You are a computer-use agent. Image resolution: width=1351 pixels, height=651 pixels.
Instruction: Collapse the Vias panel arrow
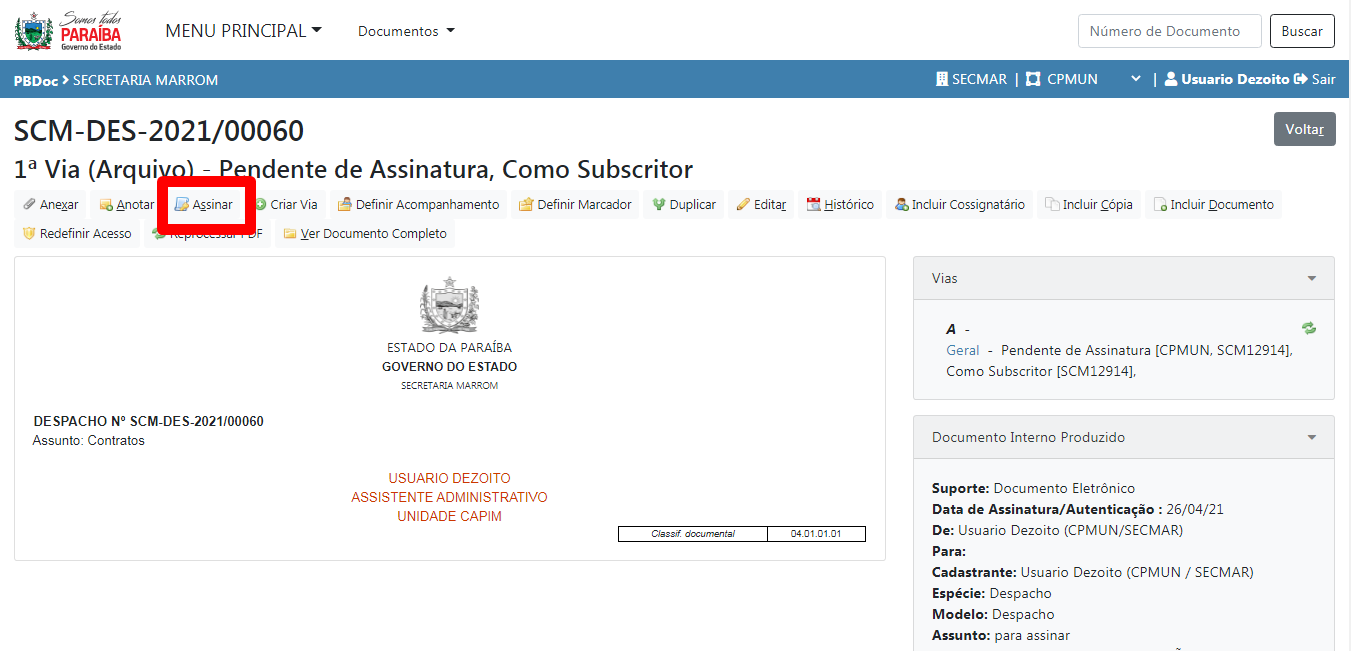pyautogui.click(x=1311, y=279)
